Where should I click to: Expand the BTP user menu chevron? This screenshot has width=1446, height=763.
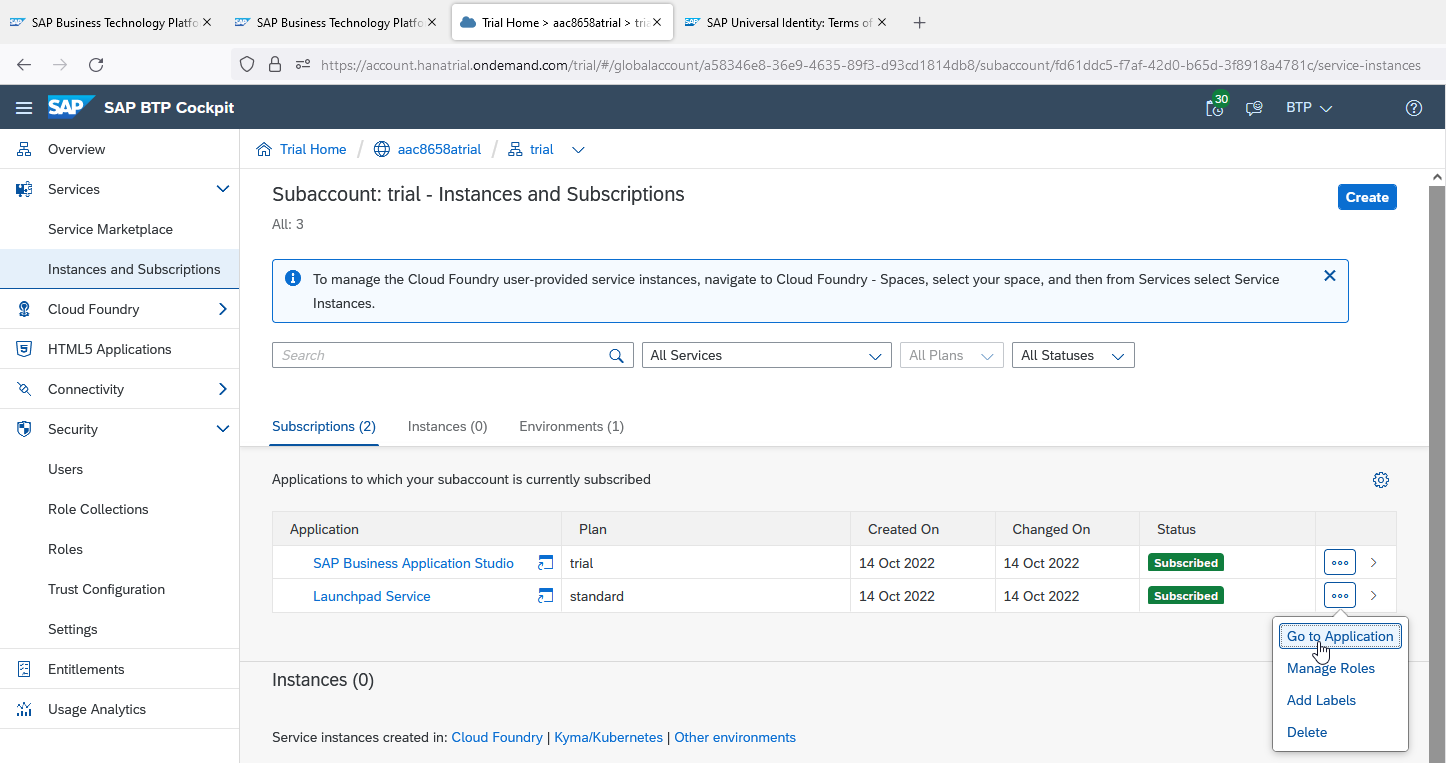[x=1326, y=107]
